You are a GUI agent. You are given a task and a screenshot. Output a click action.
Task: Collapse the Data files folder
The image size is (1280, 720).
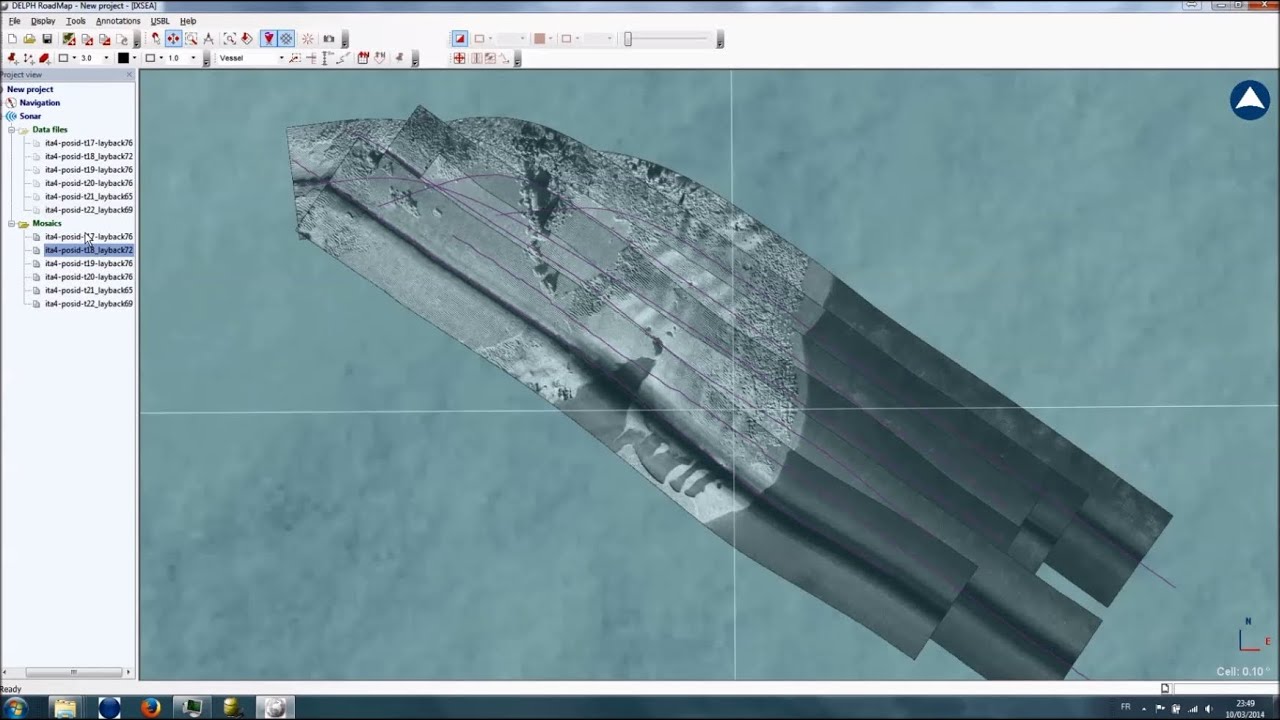[x=11, y=130]
